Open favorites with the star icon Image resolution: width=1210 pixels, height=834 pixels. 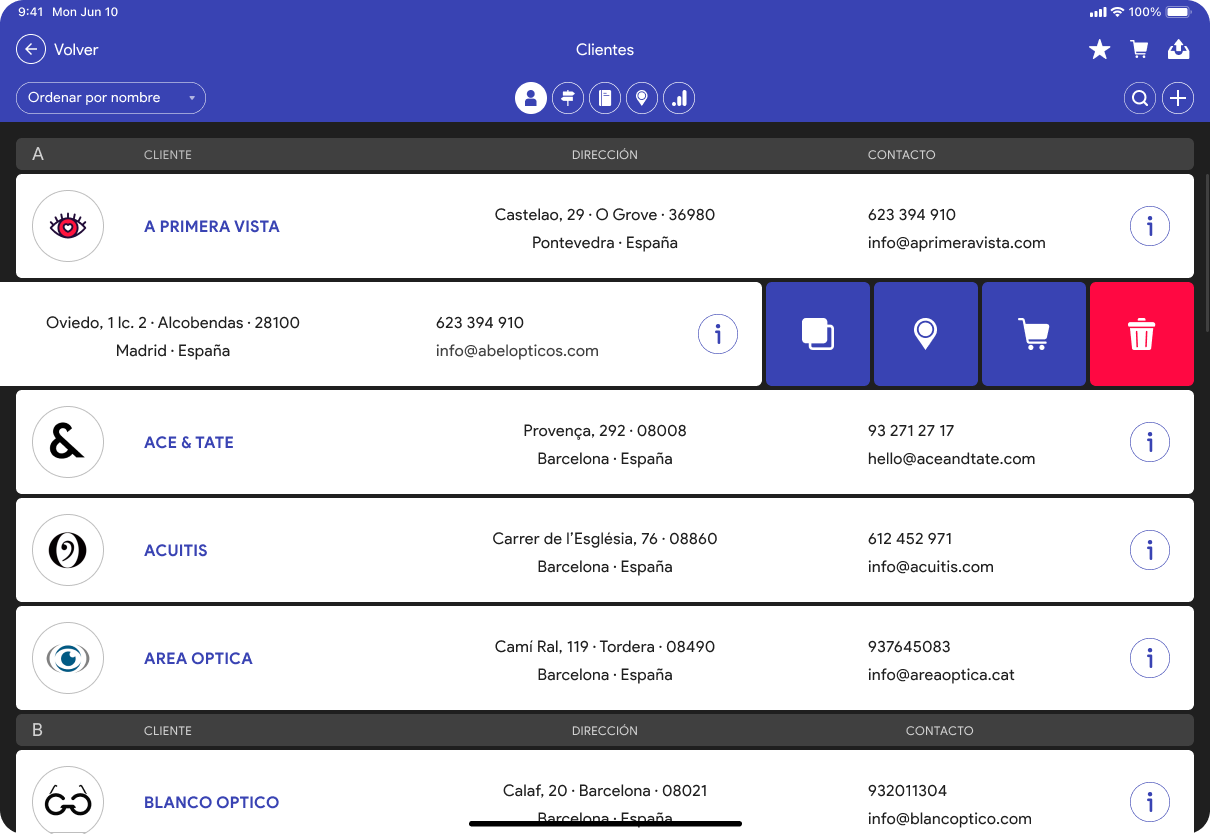(1099, 49)
